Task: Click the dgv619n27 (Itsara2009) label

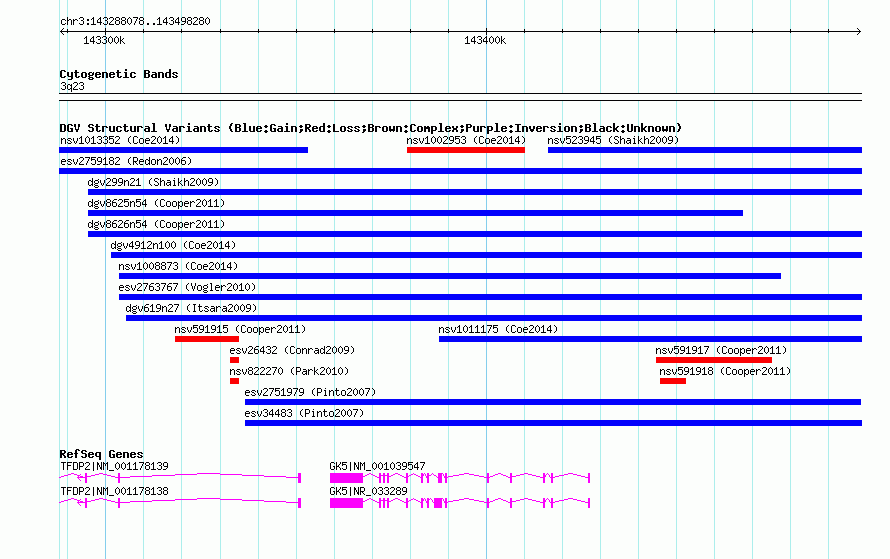Action: 191,308
